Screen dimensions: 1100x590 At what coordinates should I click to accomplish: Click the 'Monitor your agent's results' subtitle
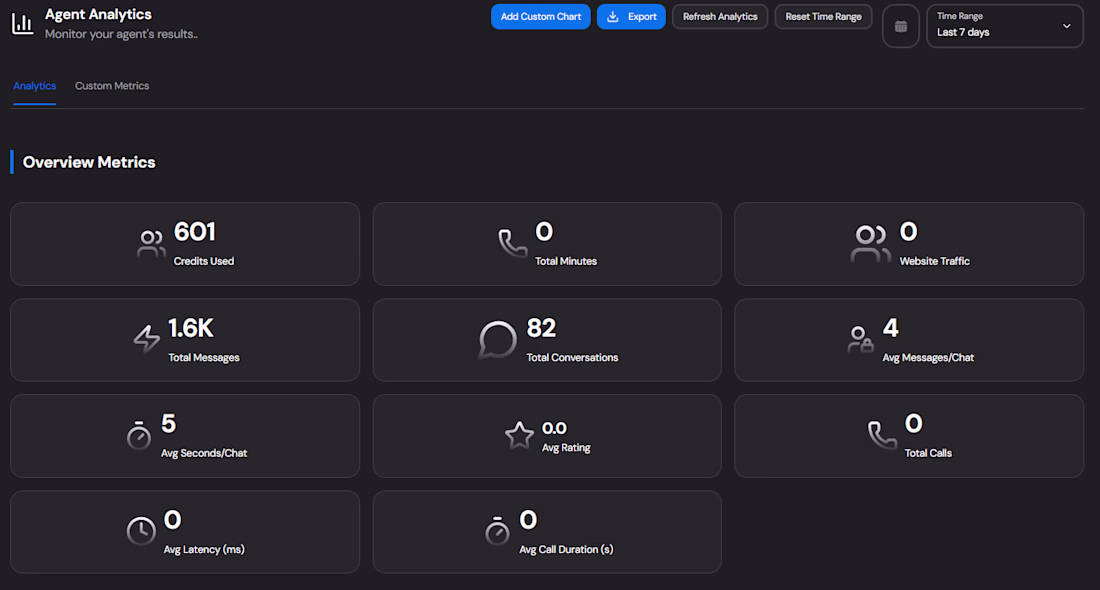pyautogui.click(x=121, y=34)
